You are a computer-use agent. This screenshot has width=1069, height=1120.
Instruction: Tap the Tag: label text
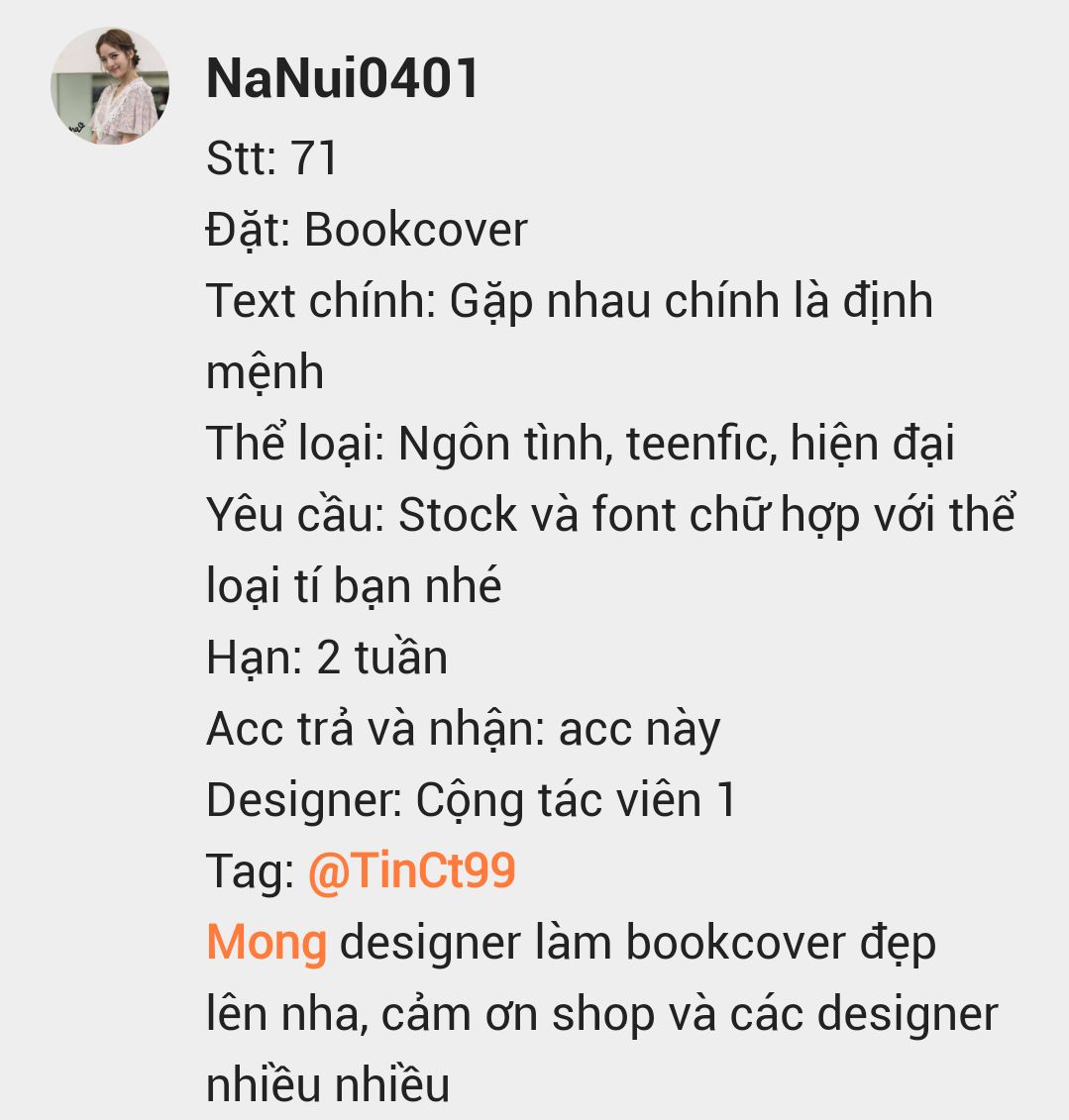pos(250,872)
